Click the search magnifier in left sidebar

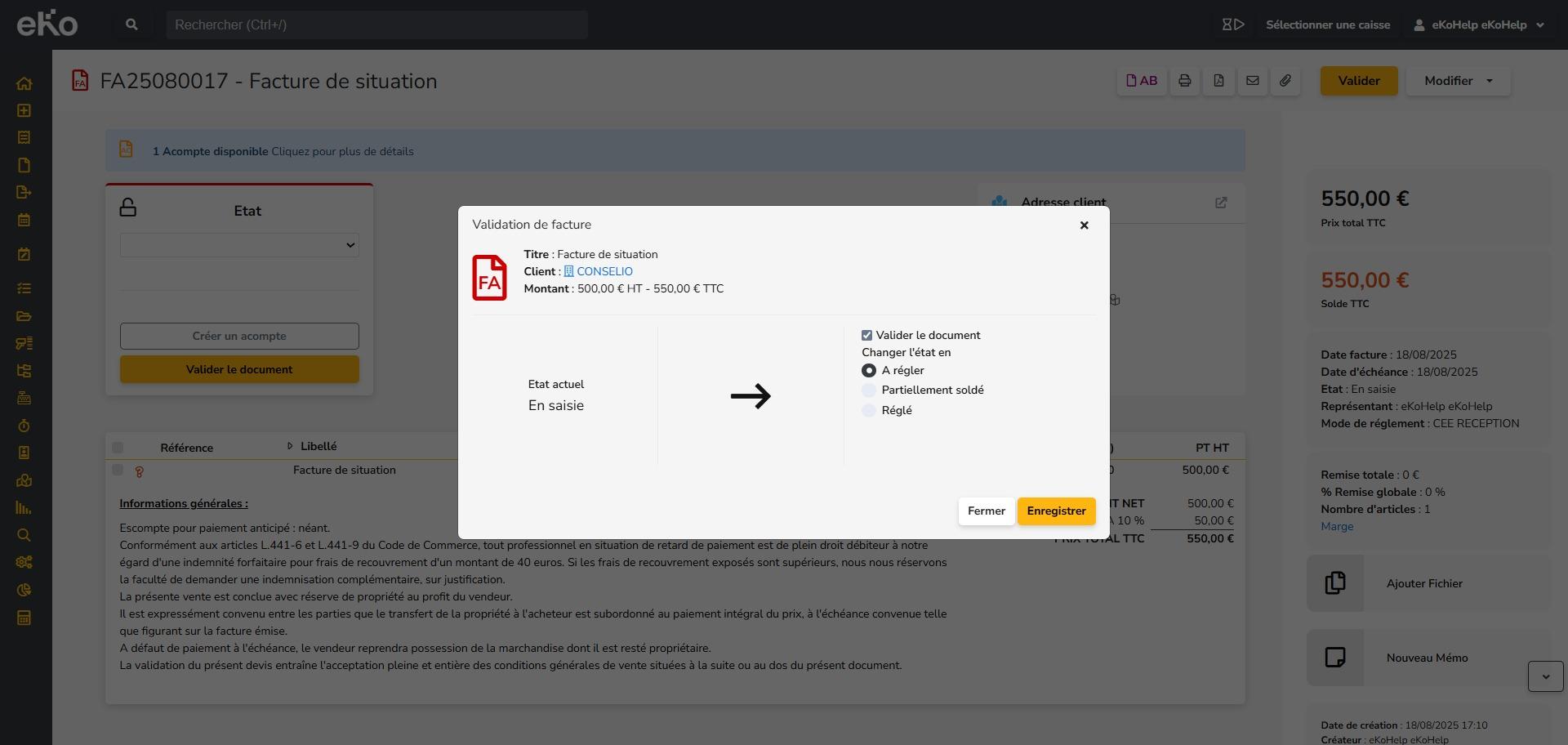pos(24,535)
